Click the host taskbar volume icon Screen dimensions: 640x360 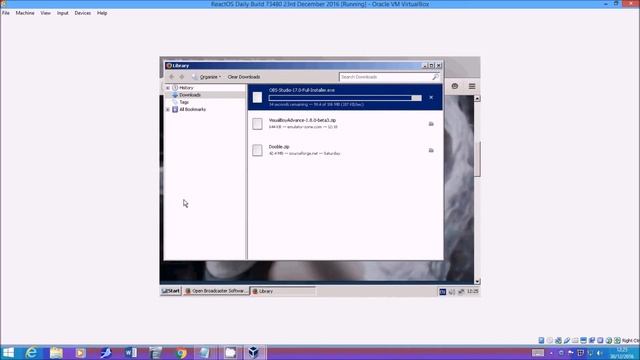599,353
